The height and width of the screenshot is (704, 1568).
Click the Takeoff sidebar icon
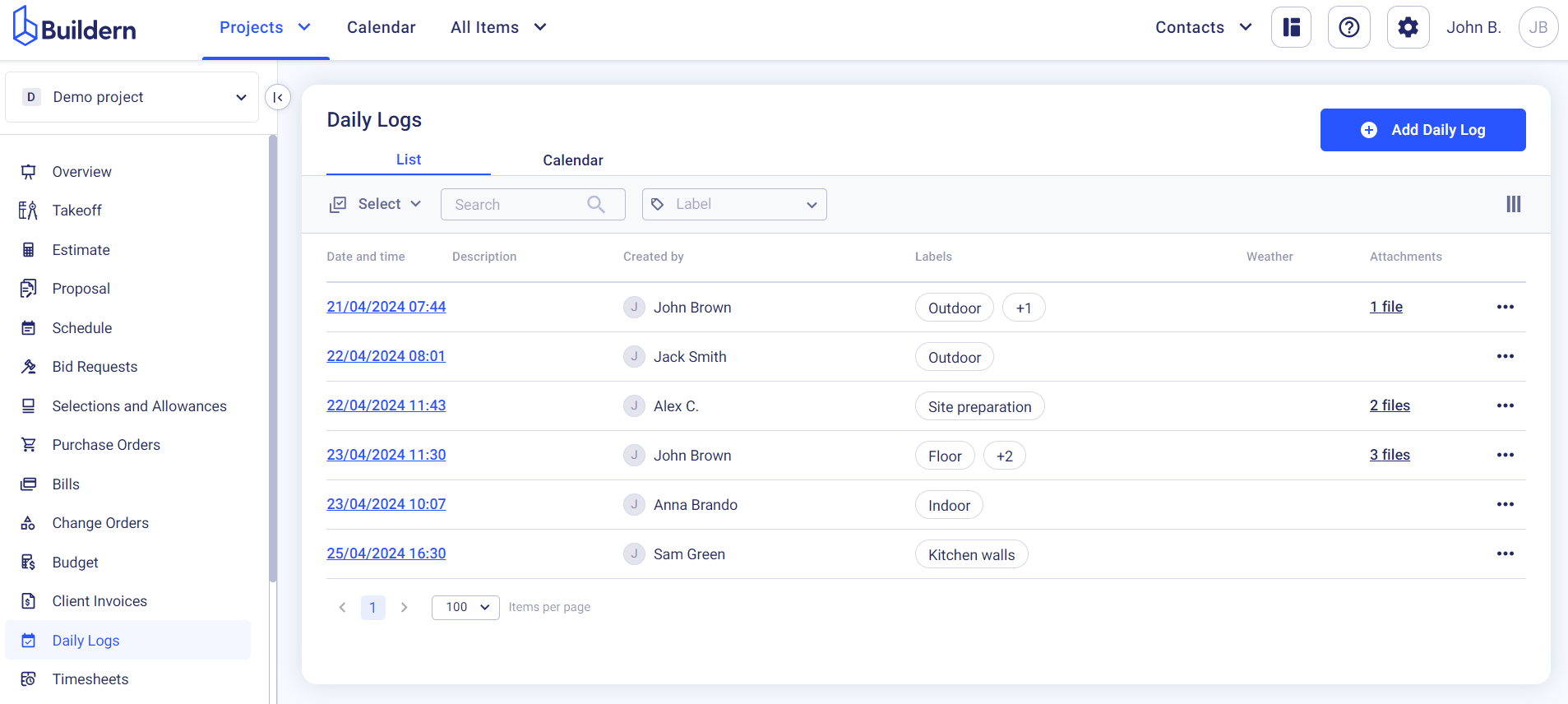pos(29,211)
